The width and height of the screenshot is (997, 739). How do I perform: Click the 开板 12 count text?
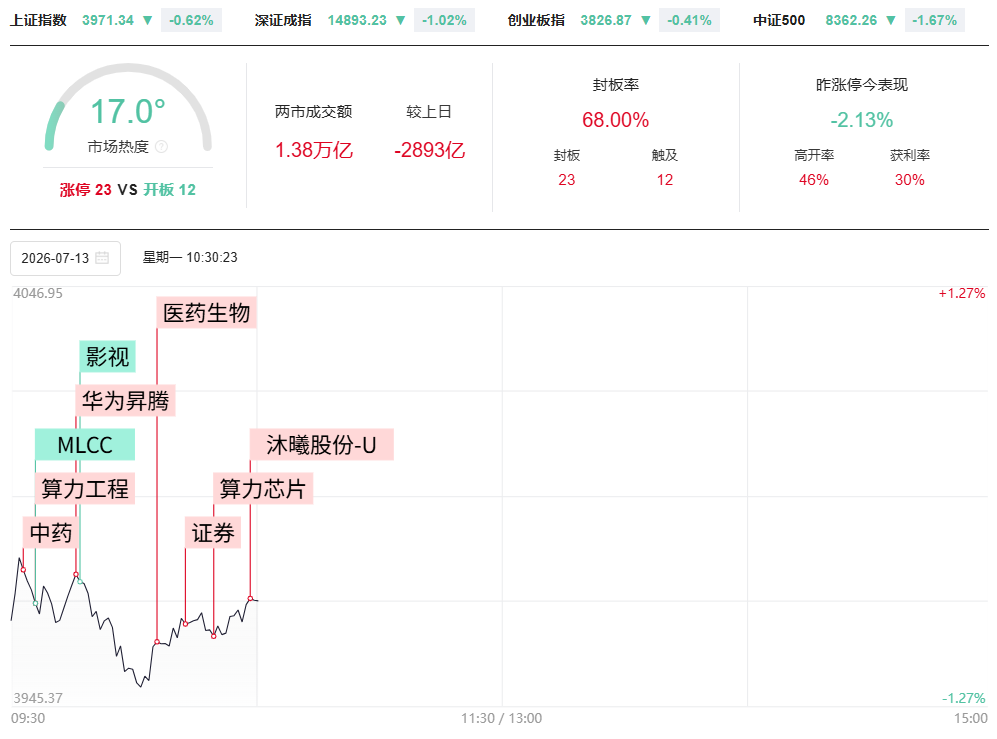click(170, 190)
